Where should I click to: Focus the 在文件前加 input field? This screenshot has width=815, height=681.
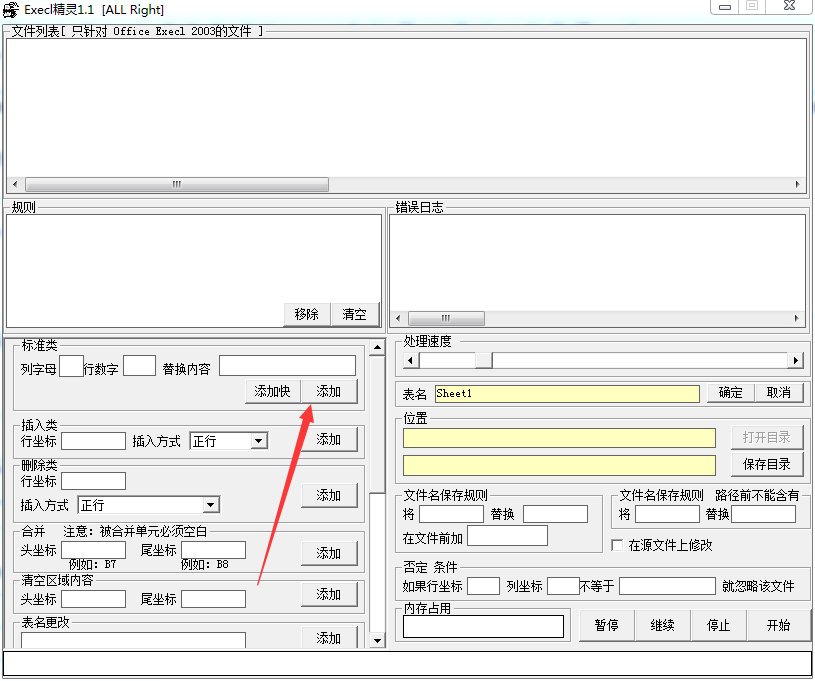click(507, 536)
